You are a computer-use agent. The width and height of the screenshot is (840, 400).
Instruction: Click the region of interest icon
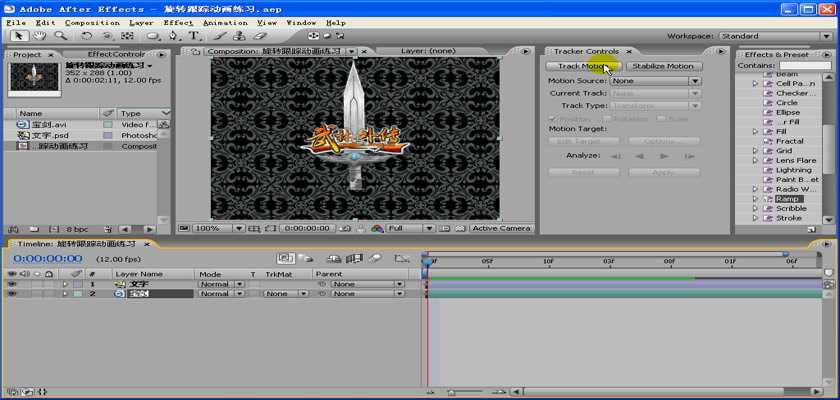(x=271, y=229)
